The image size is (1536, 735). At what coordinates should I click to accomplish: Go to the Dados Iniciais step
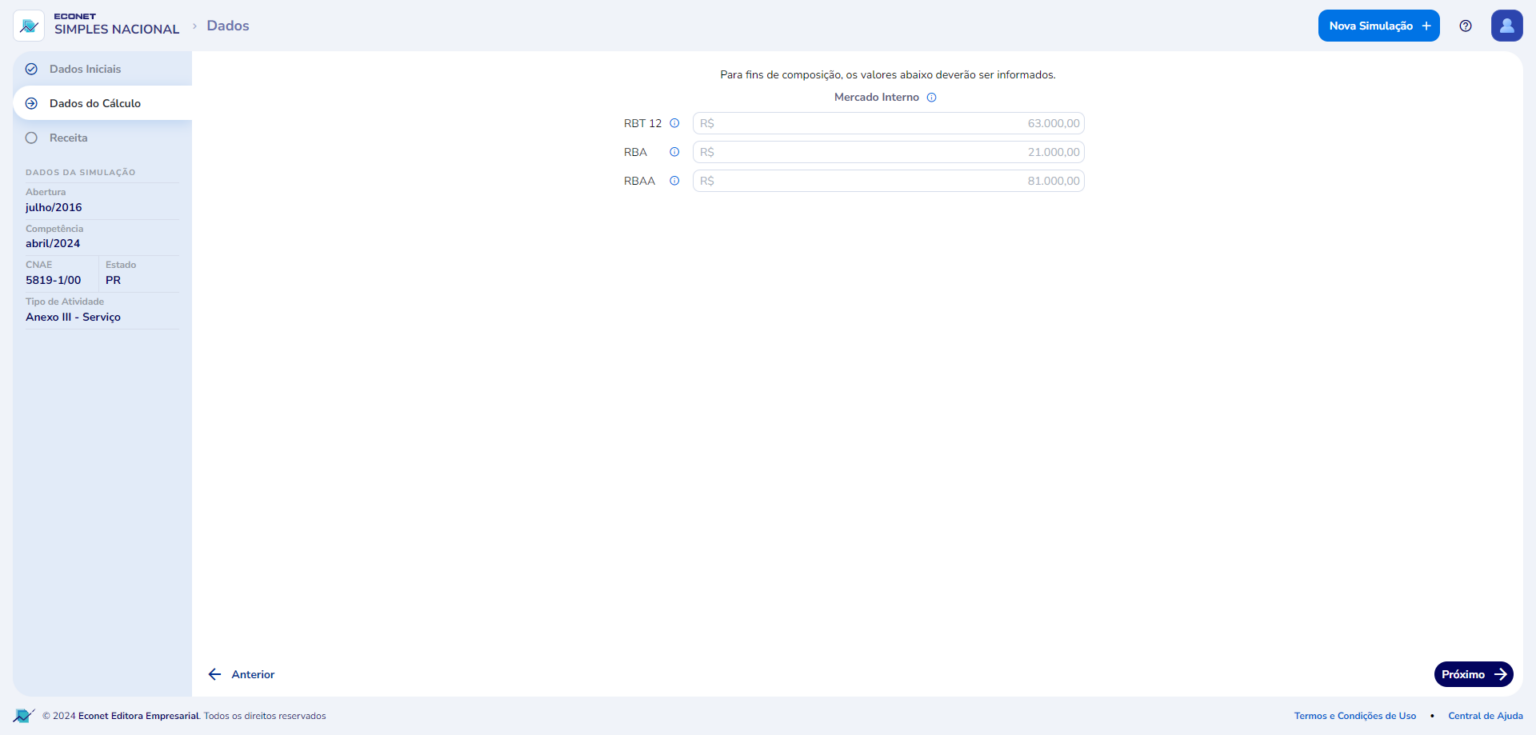pos(85,69)
